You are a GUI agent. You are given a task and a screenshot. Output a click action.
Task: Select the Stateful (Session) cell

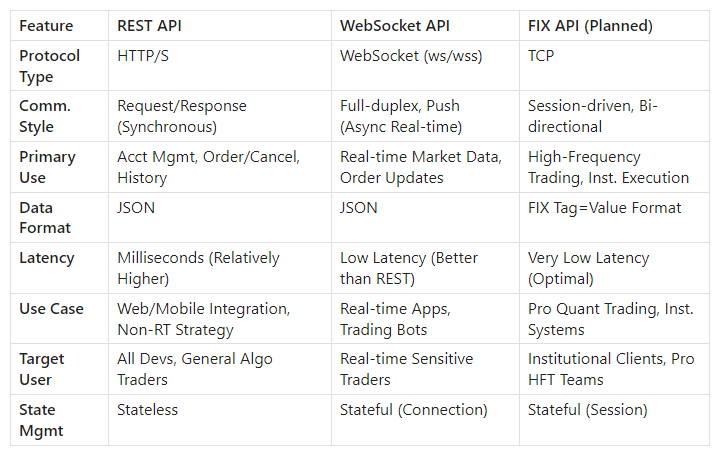(614, 420)
